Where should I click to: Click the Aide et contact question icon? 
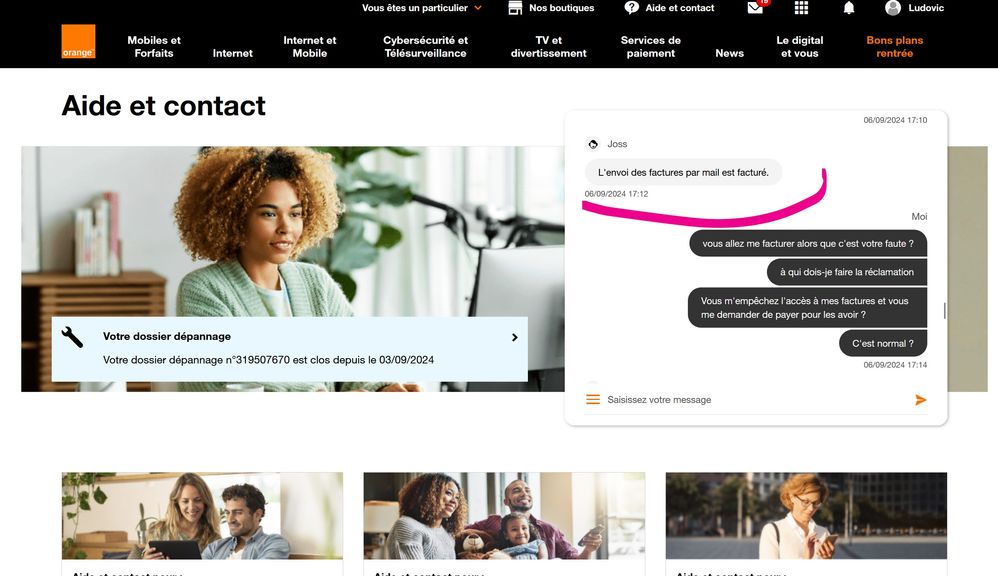(631, 8)
